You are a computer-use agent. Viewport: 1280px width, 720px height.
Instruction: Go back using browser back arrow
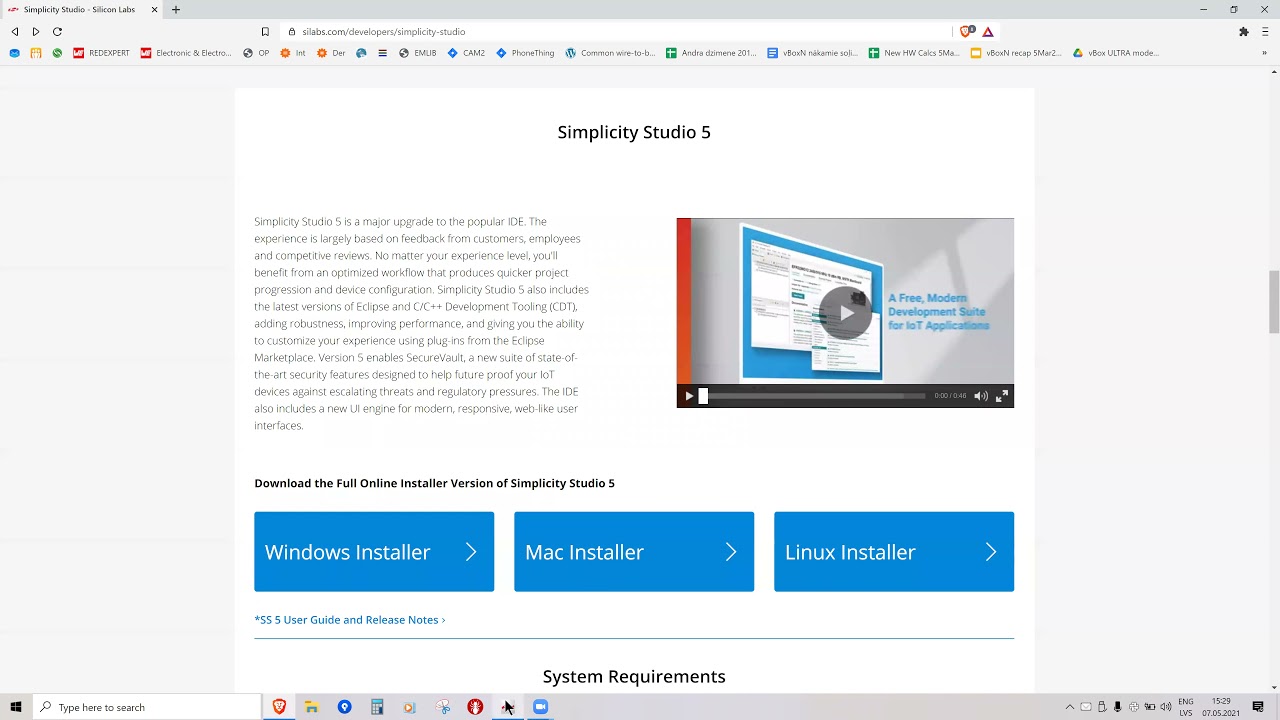(15, 31)
